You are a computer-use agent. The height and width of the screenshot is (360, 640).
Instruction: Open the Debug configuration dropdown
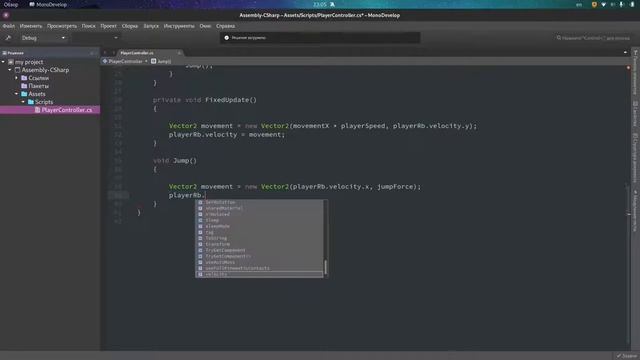[43, 38]
